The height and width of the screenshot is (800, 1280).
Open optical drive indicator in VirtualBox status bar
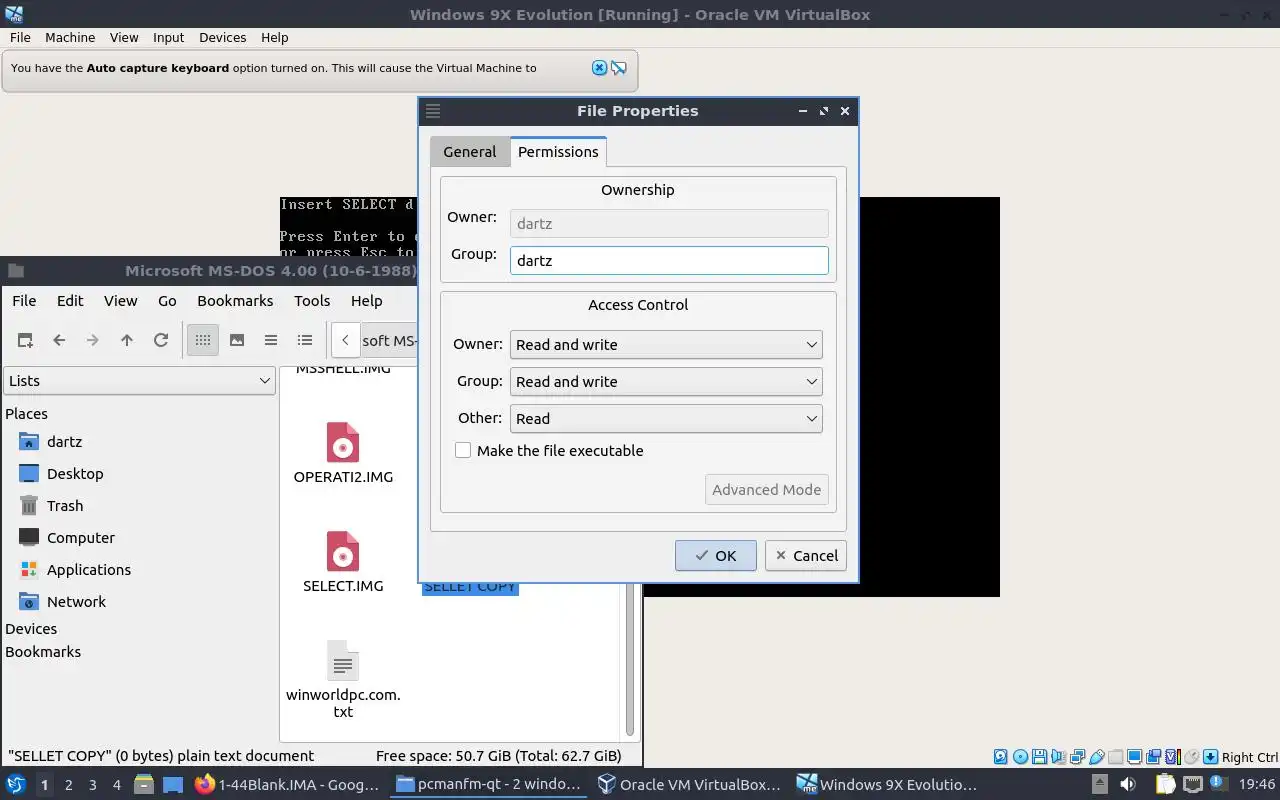(1020, 757)
